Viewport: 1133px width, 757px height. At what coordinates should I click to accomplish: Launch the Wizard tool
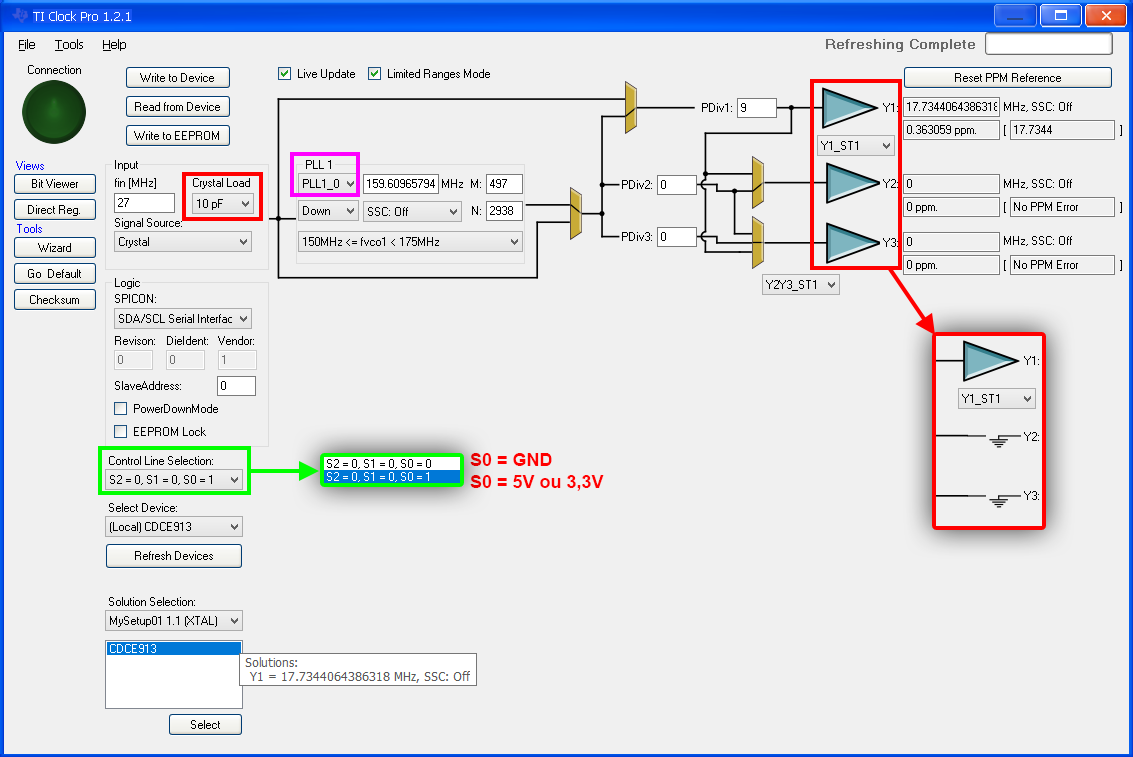tap(55, 248)
